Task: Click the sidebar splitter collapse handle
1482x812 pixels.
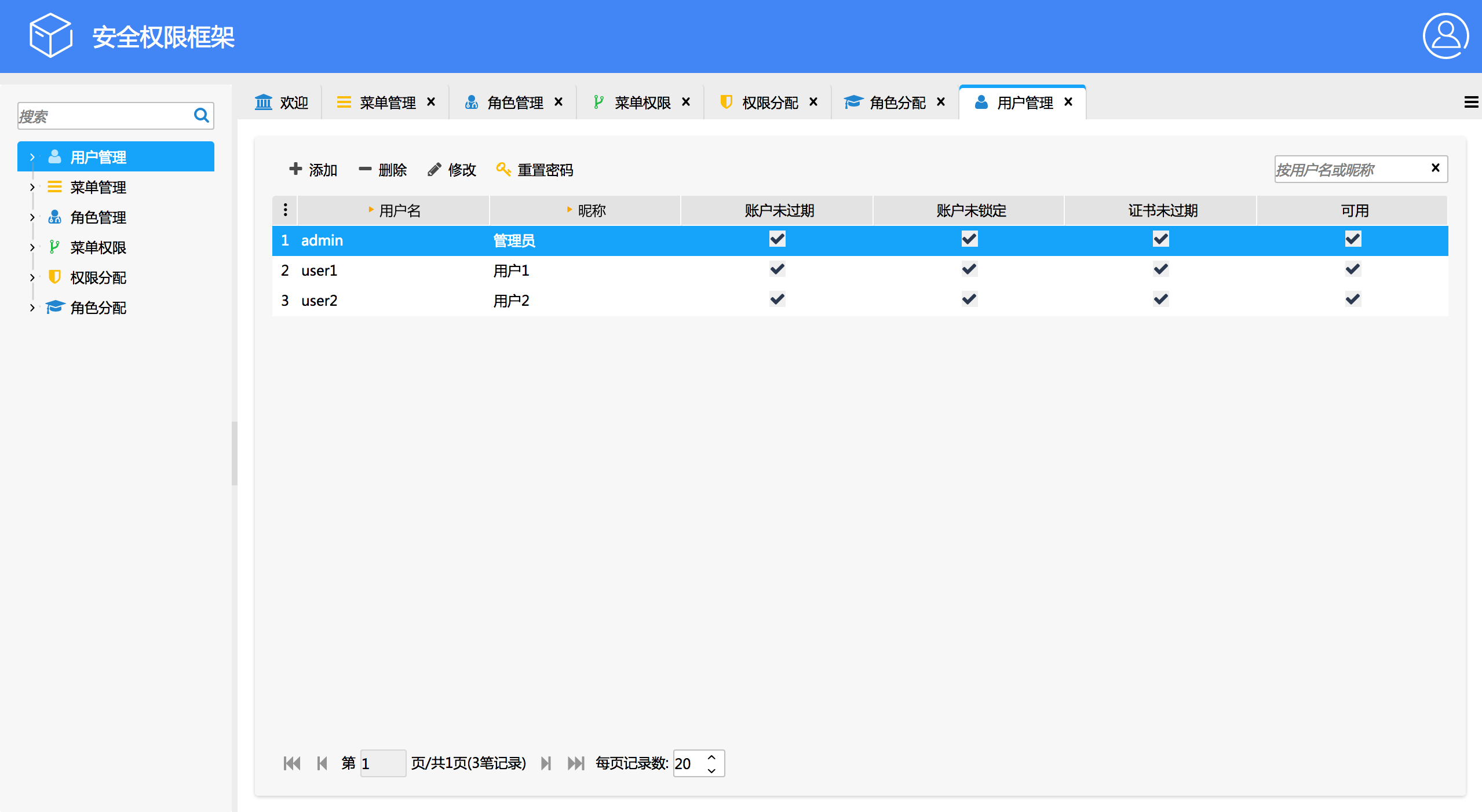Action: tap(234, 453)
